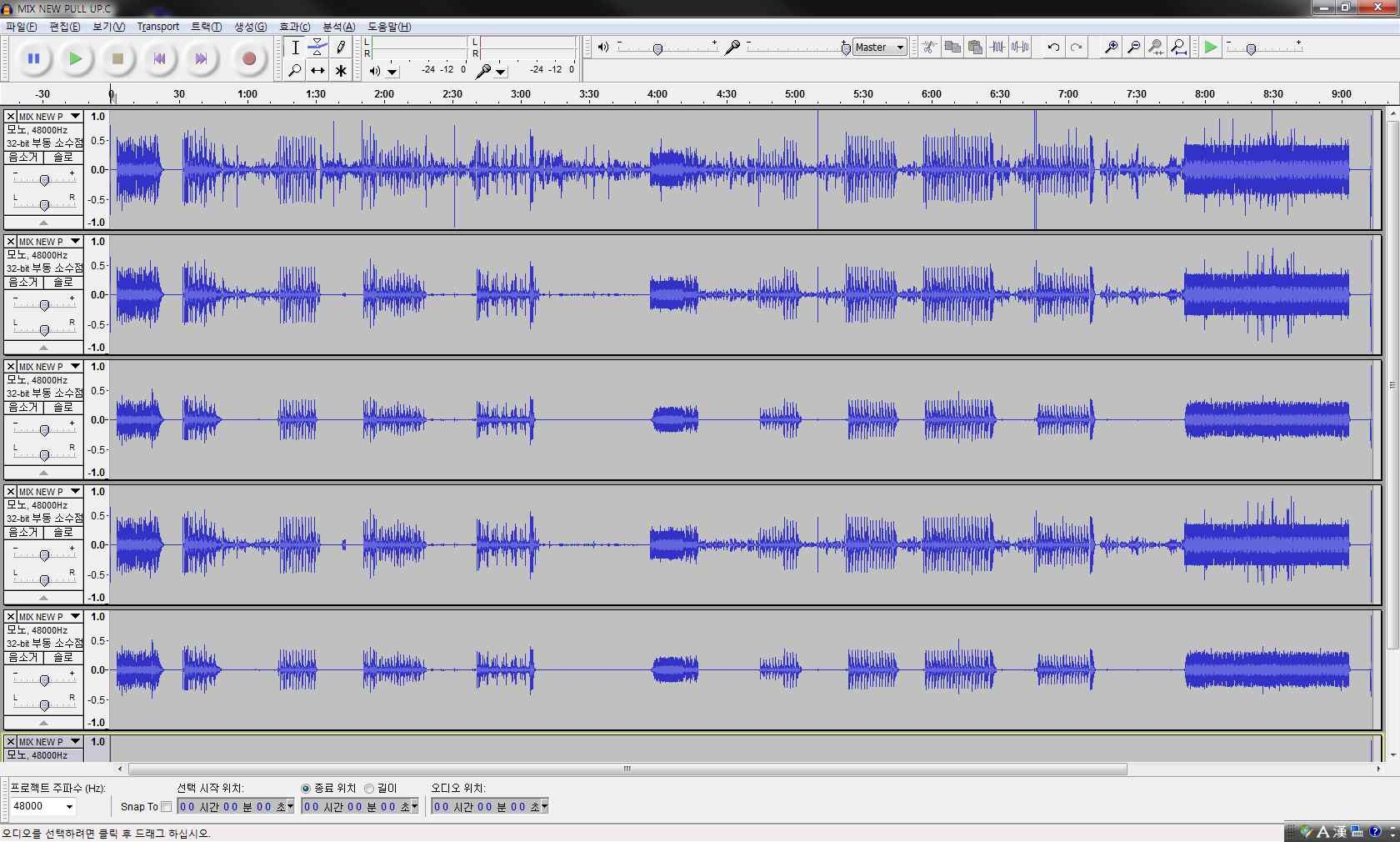Solo the first track with 솔로
1400x842 pixels.
(x=63, y=158)
